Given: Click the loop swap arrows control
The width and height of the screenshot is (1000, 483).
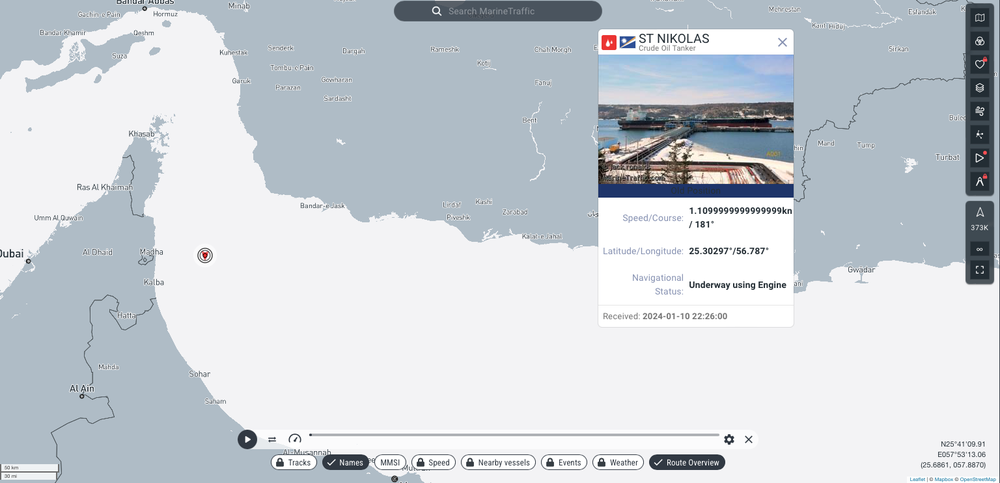Looking at the screenshot, I should coord(272,439).
